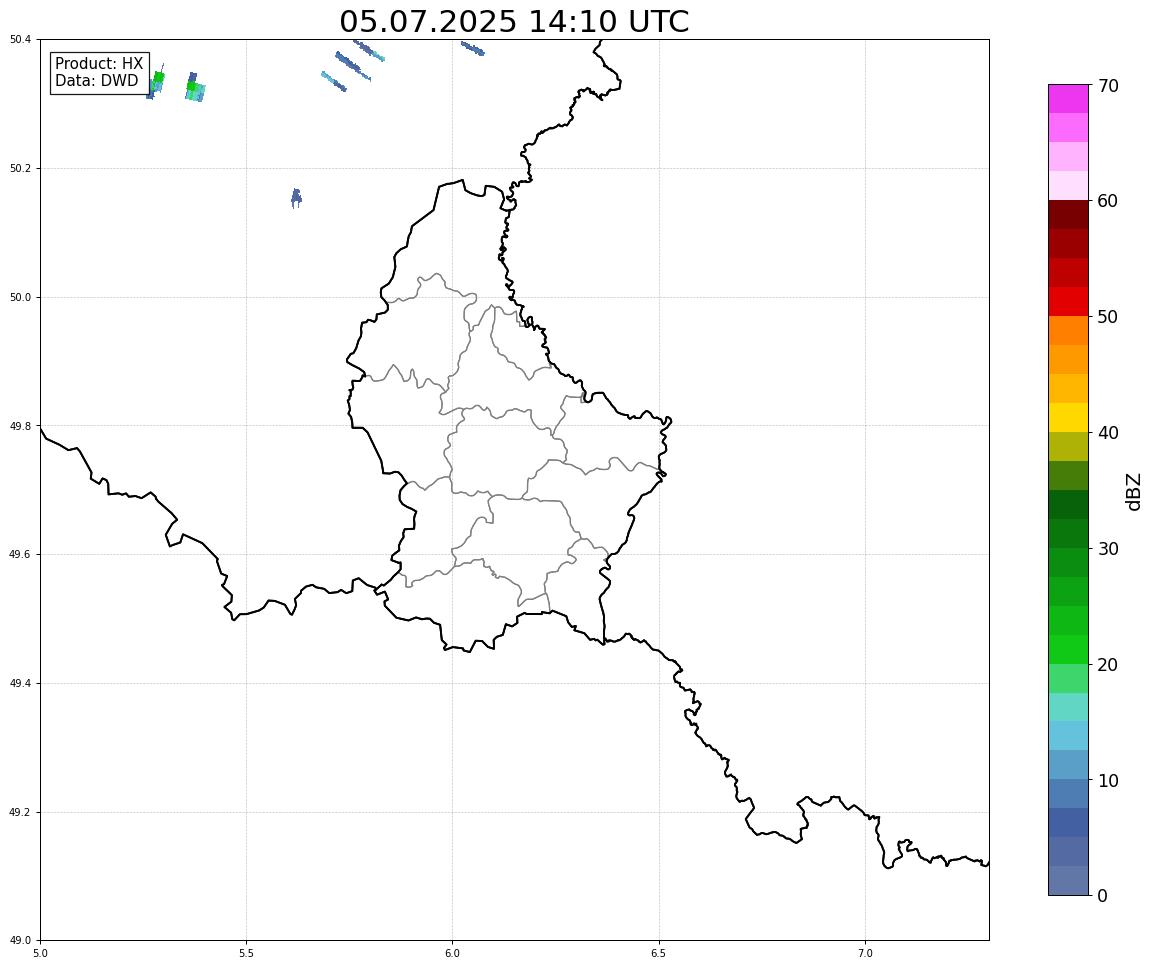
Task: Click the 7.0 longitude axis tick label
Action: (865, 953)
